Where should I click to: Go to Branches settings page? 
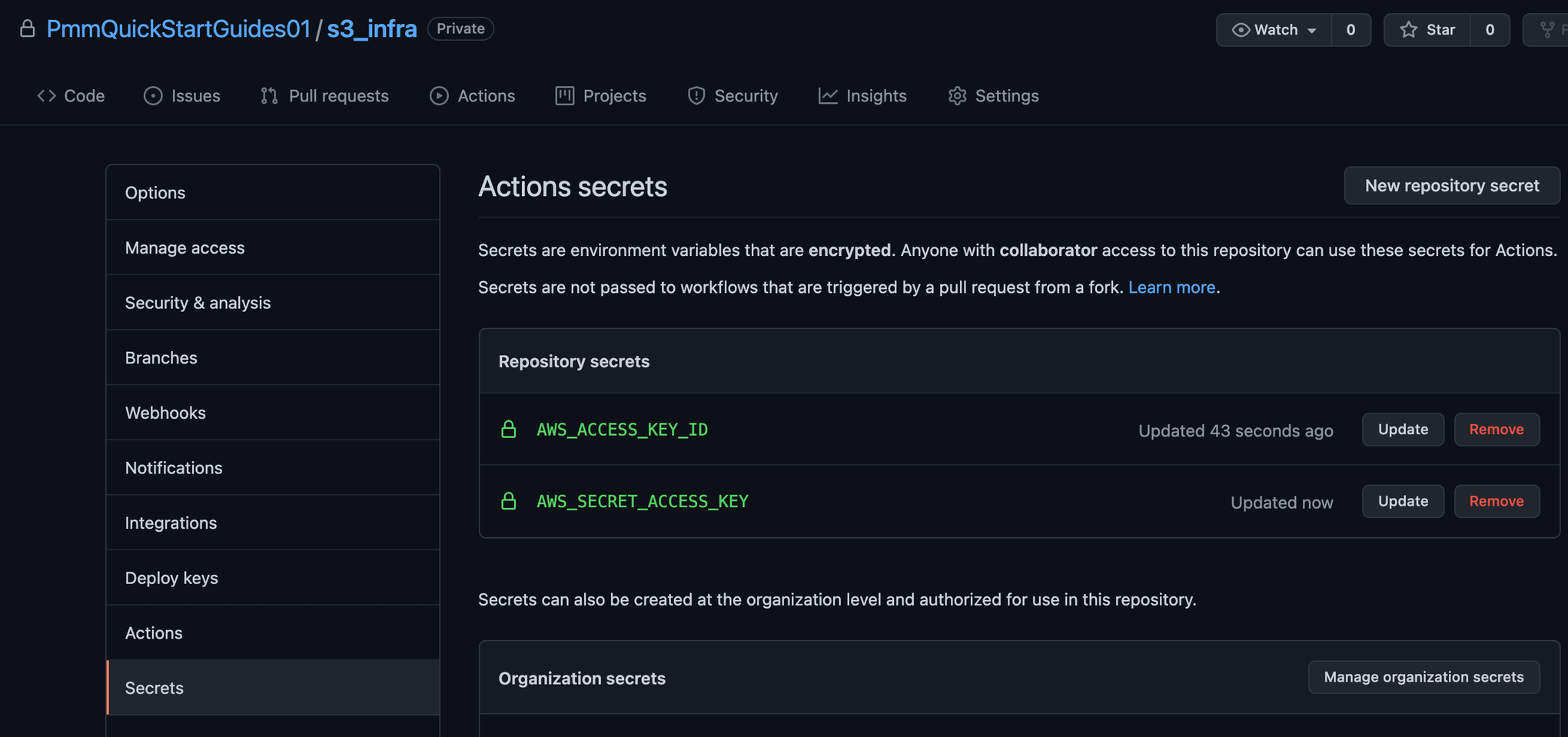click(161, 358)
